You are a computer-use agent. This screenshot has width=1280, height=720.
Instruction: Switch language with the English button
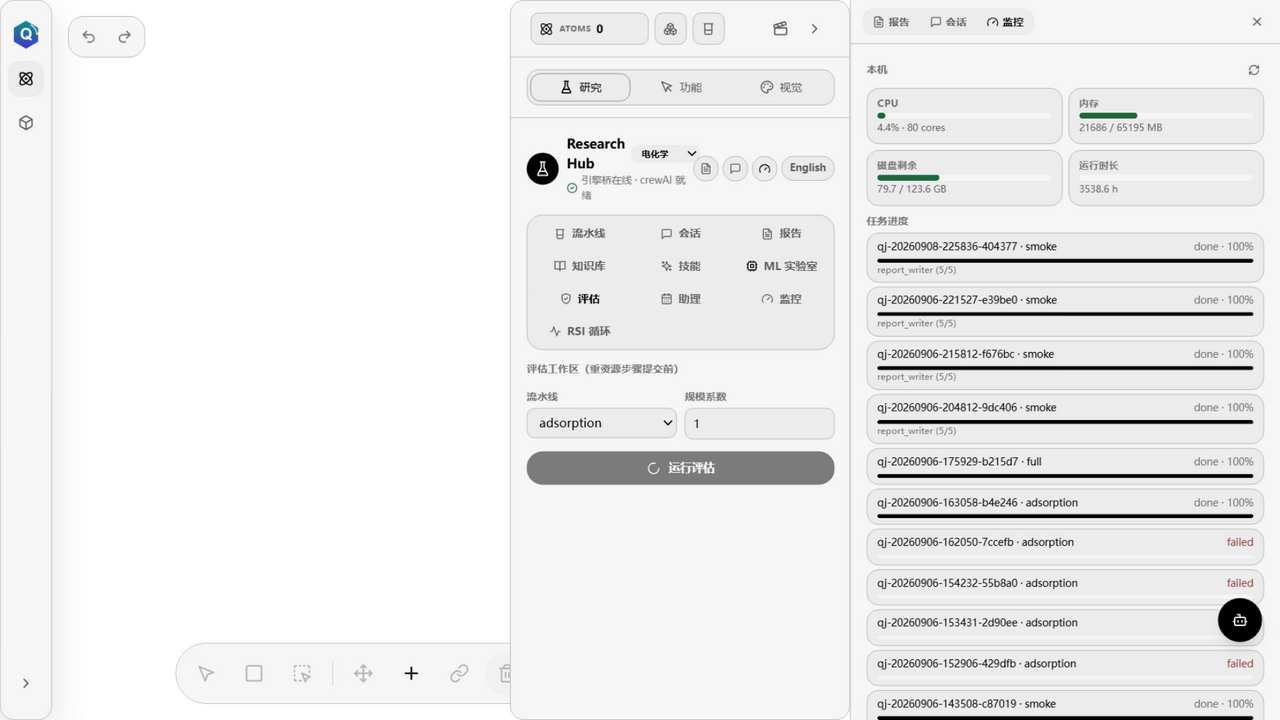[808, 168]
